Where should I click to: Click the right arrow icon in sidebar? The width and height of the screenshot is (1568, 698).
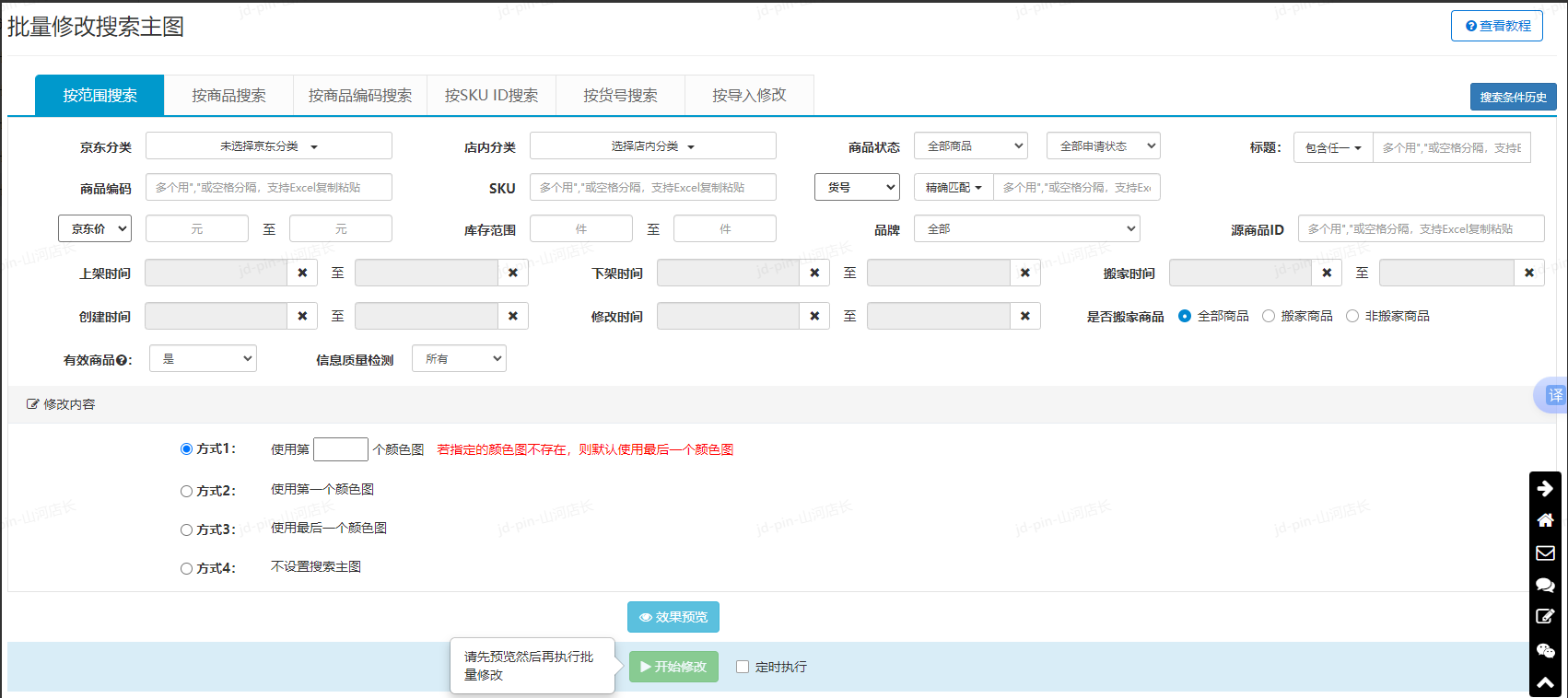coord(1545,488)
